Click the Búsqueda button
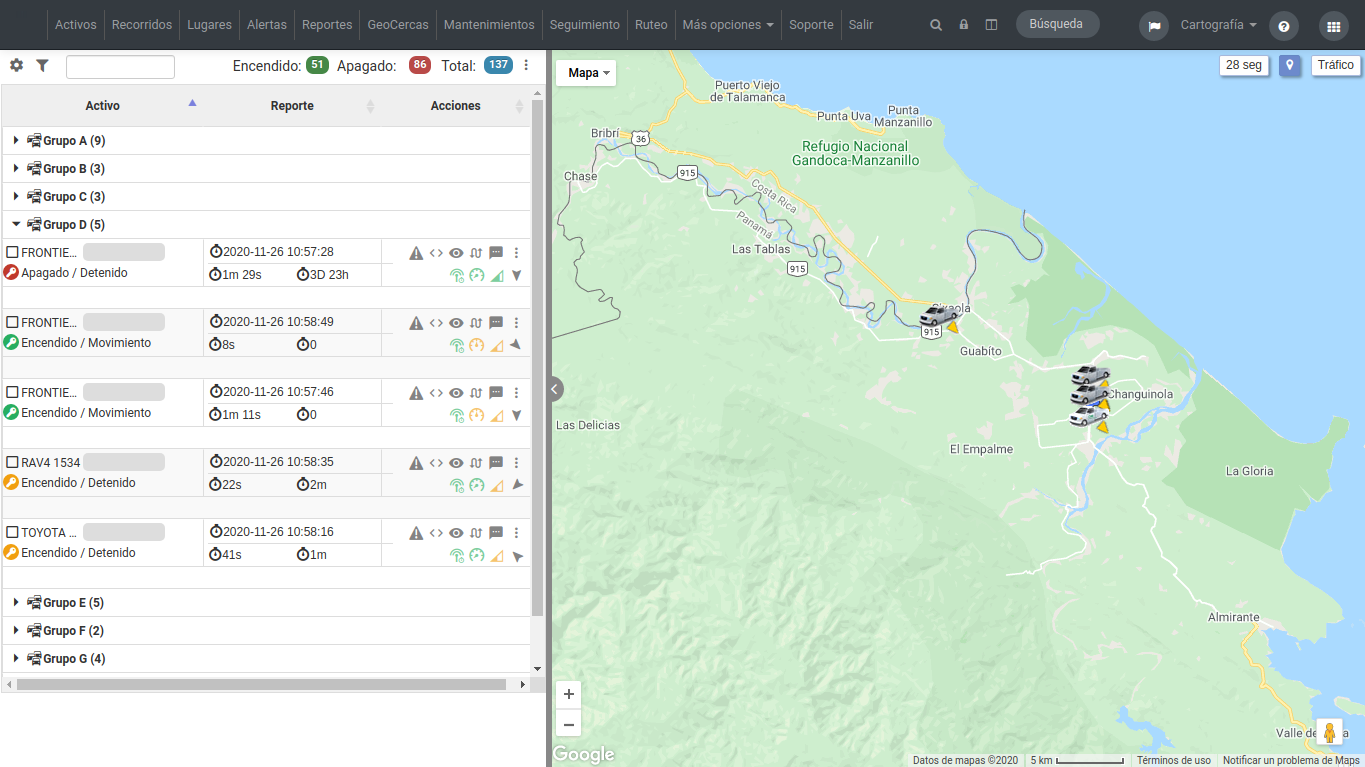The width and height of the screenshot is (1365, 767). 1057,24
